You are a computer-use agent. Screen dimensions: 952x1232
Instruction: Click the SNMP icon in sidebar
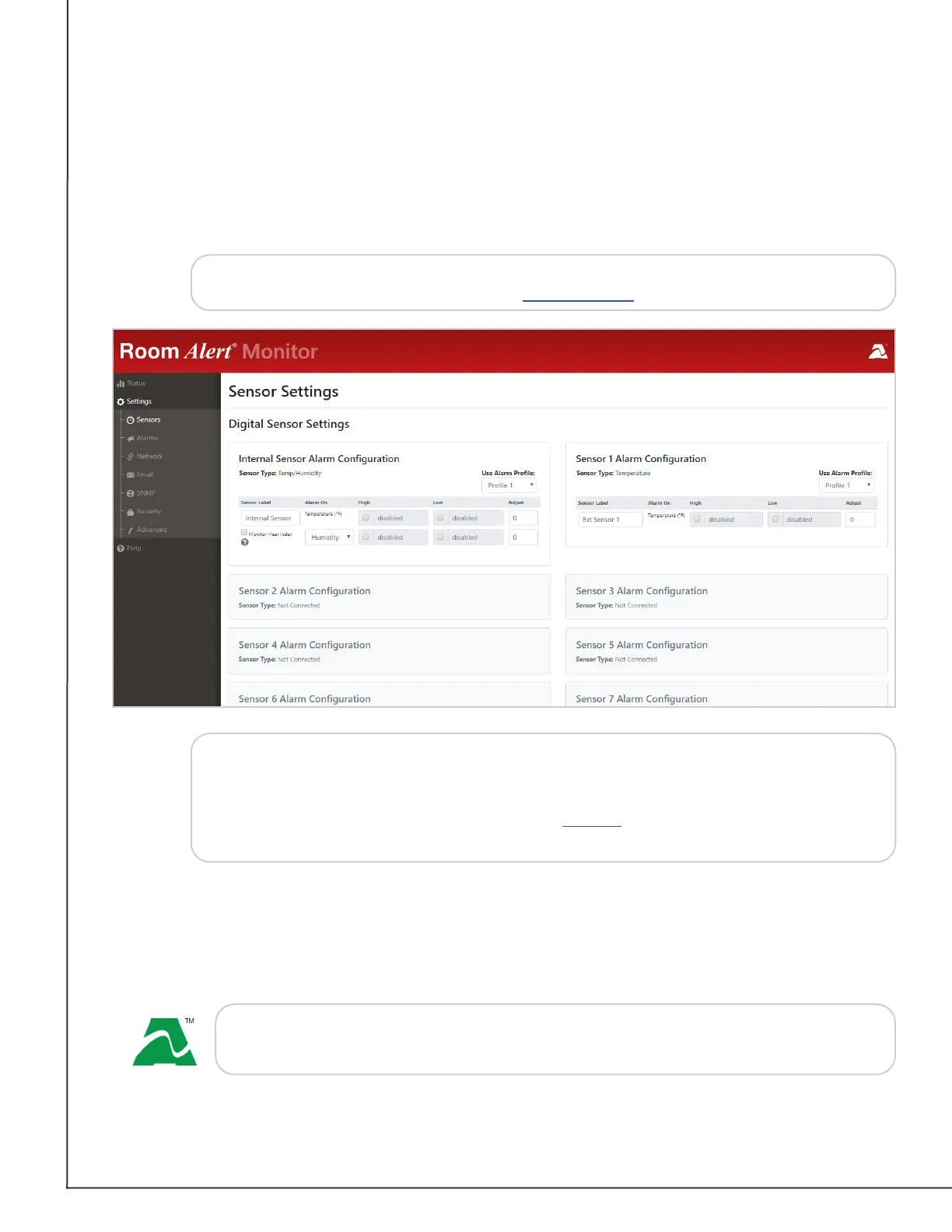point(131,493)
